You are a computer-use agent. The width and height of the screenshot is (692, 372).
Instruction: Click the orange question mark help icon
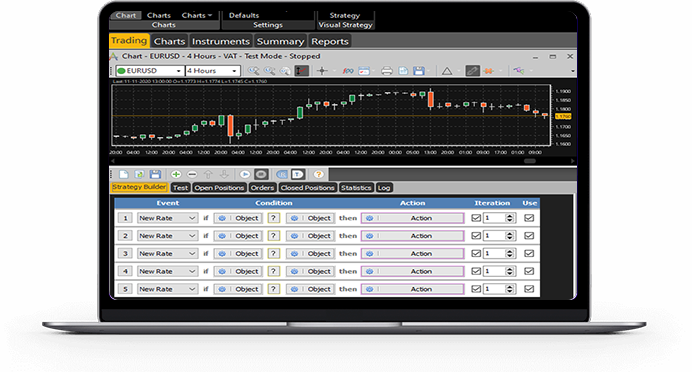click(x=318, y=174)
